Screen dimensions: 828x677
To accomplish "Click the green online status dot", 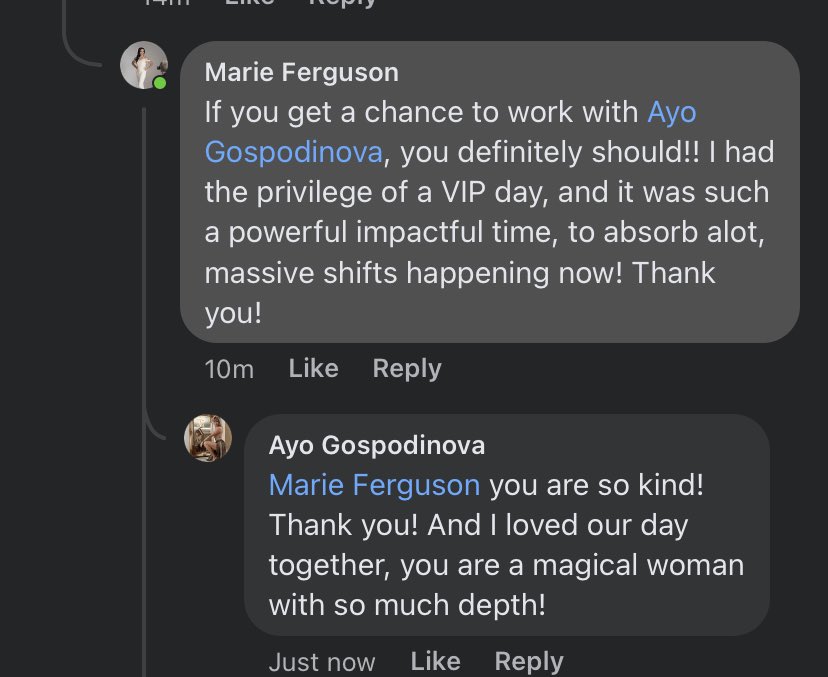I will click(160, 83).
